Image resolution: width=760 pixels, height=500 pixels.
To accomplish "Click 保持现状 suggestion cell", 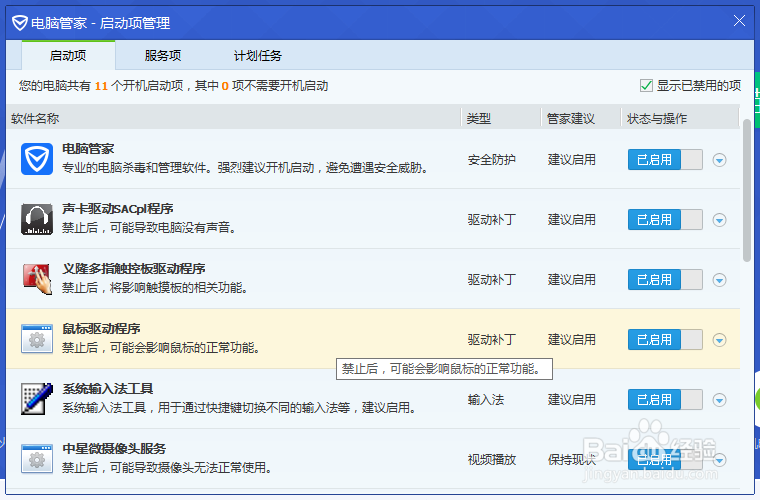I will coord(571,460).
